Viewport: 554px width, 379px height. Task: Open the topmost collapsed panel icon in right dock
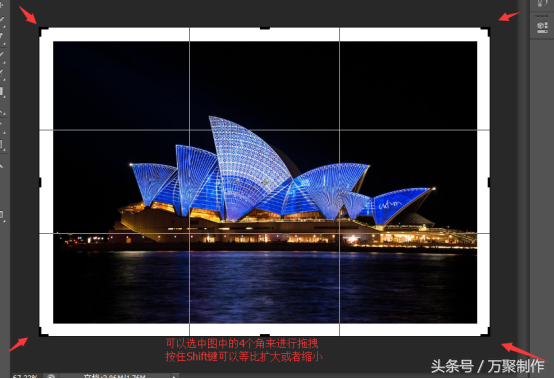tap(542, 4)
